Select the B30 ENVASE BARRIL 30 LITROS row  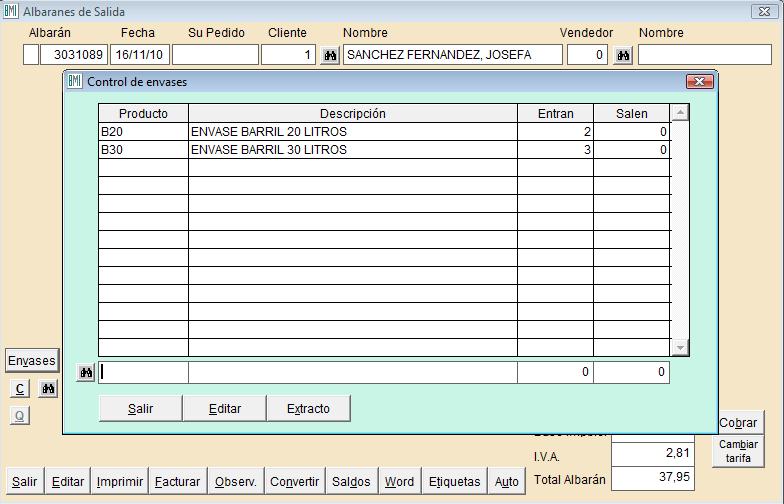(352, 150)
